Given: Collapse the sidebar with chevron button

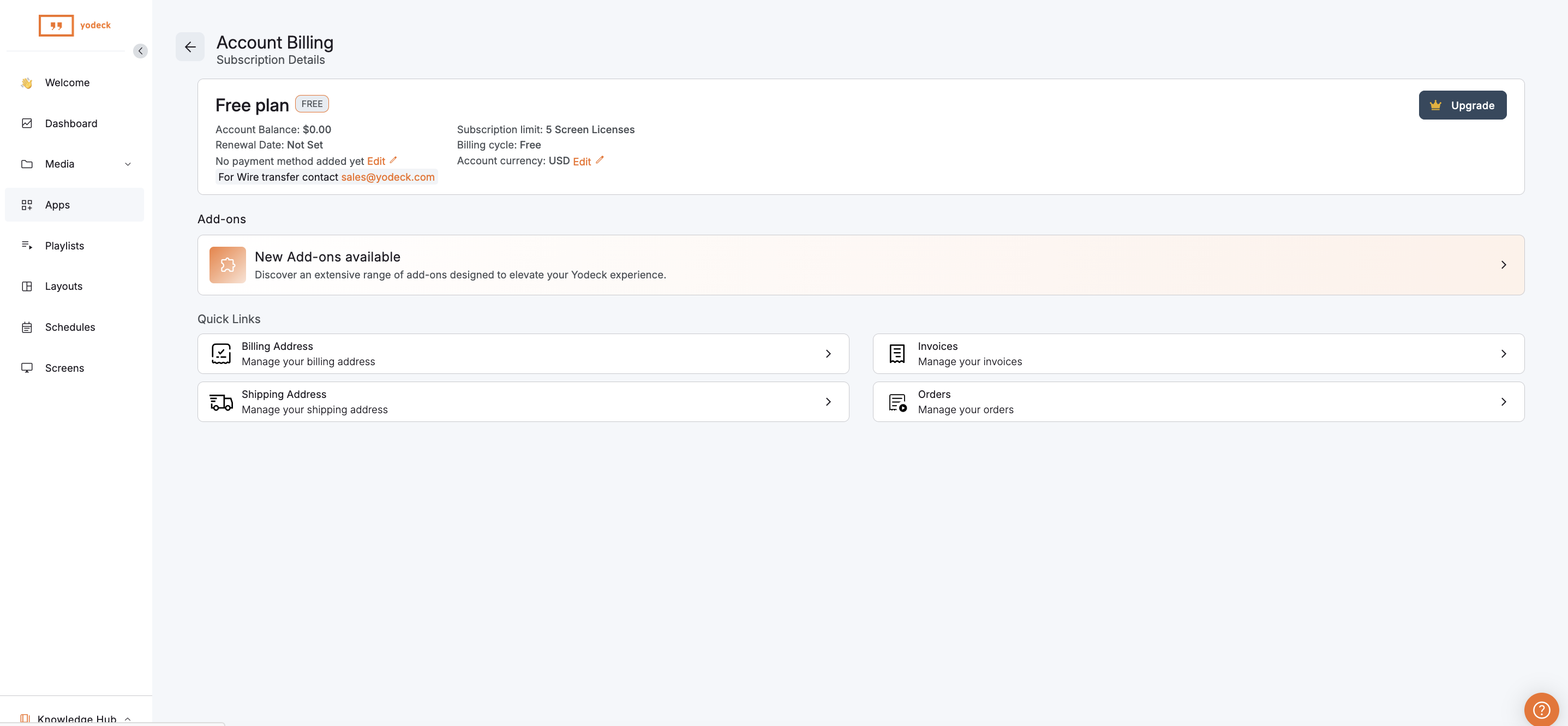Looking at the screenshot, I should 140,51.
